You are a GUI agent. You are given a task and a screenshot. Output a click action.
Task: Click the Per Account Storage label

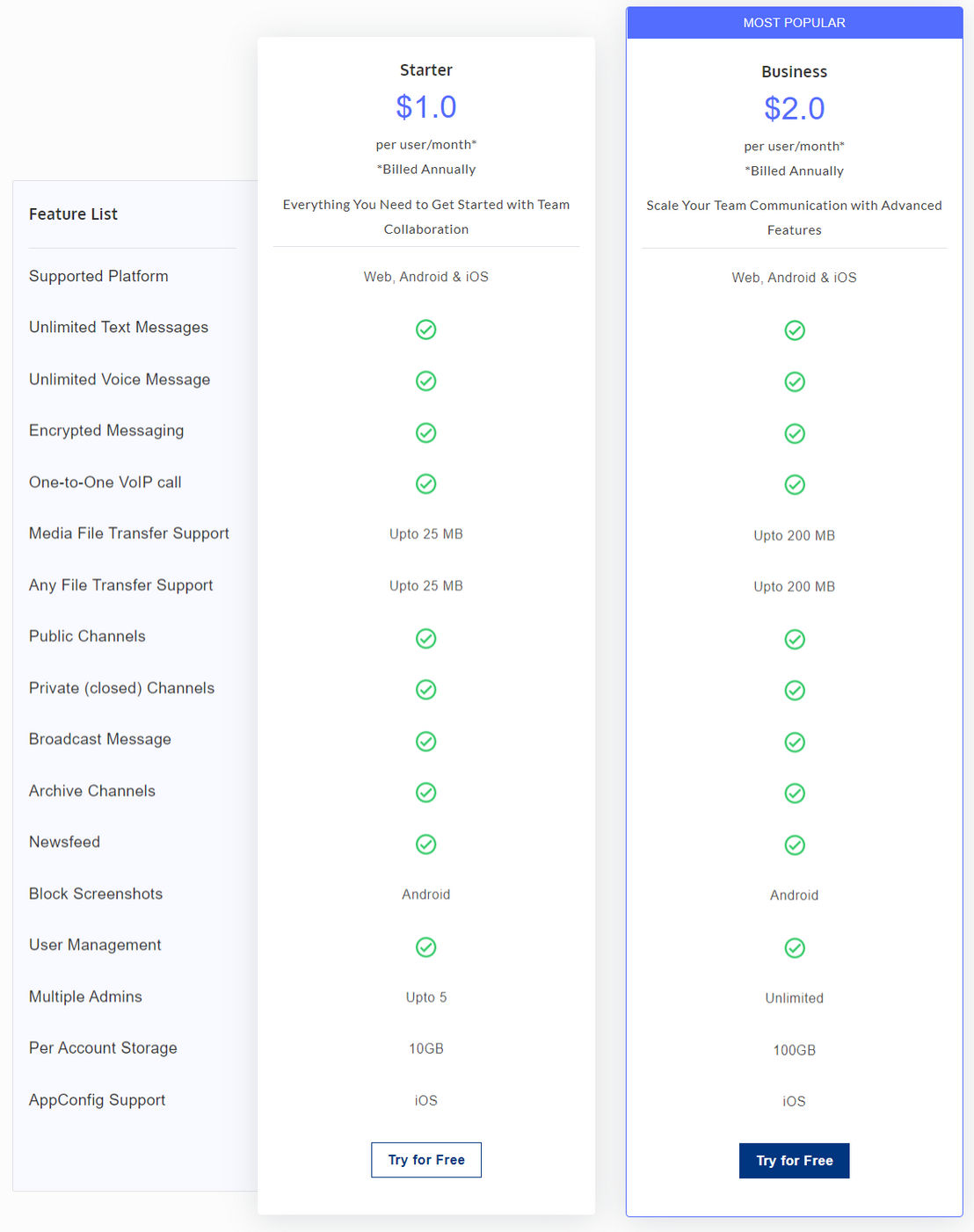(103, 1047)
